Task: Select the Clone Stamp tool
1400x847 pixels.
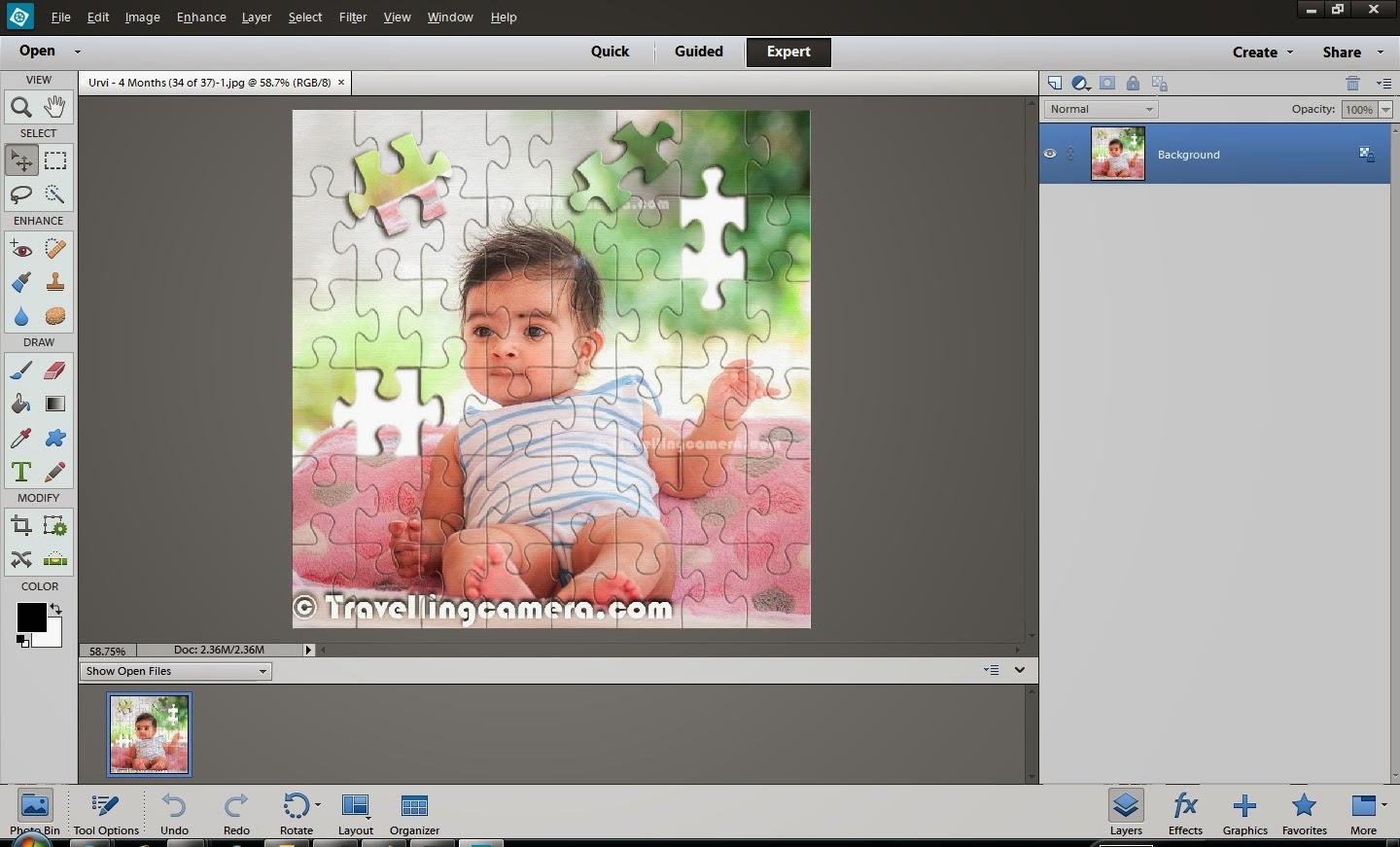Action: click(x=55, y=283)
